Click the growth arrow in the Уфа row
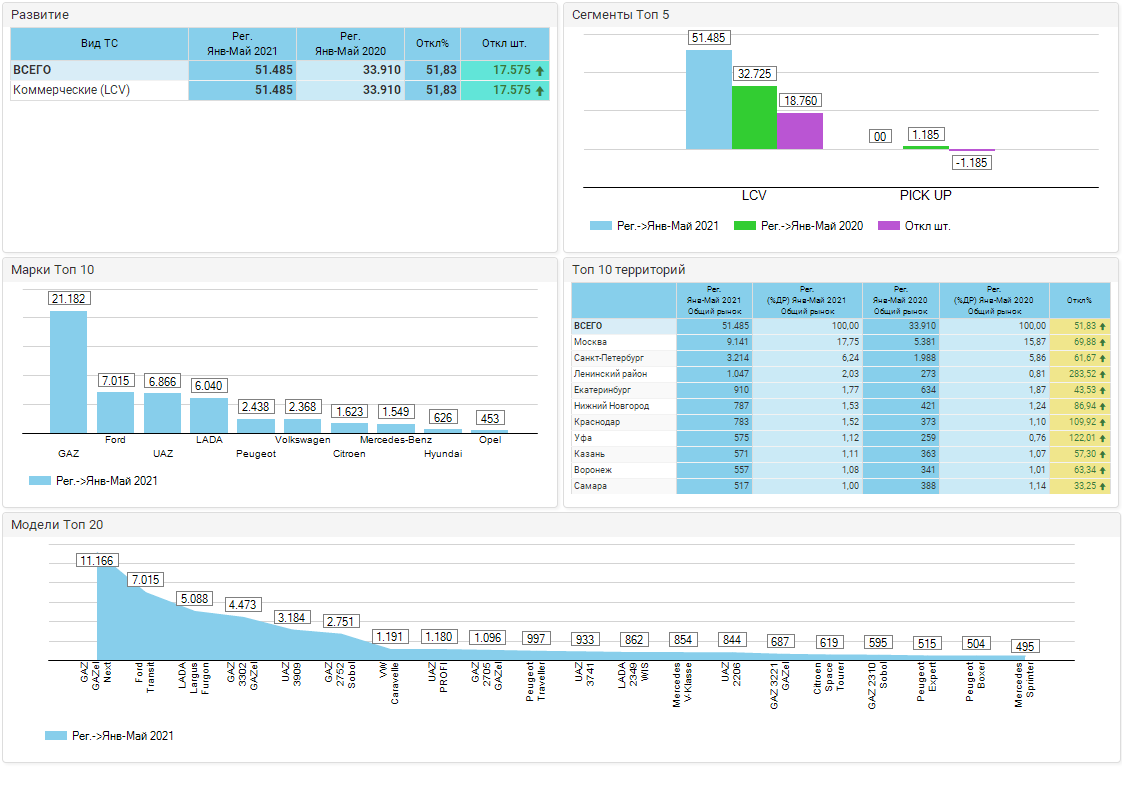The height and width of the screenshot is (793, 1122). (x=1102, y=438)
